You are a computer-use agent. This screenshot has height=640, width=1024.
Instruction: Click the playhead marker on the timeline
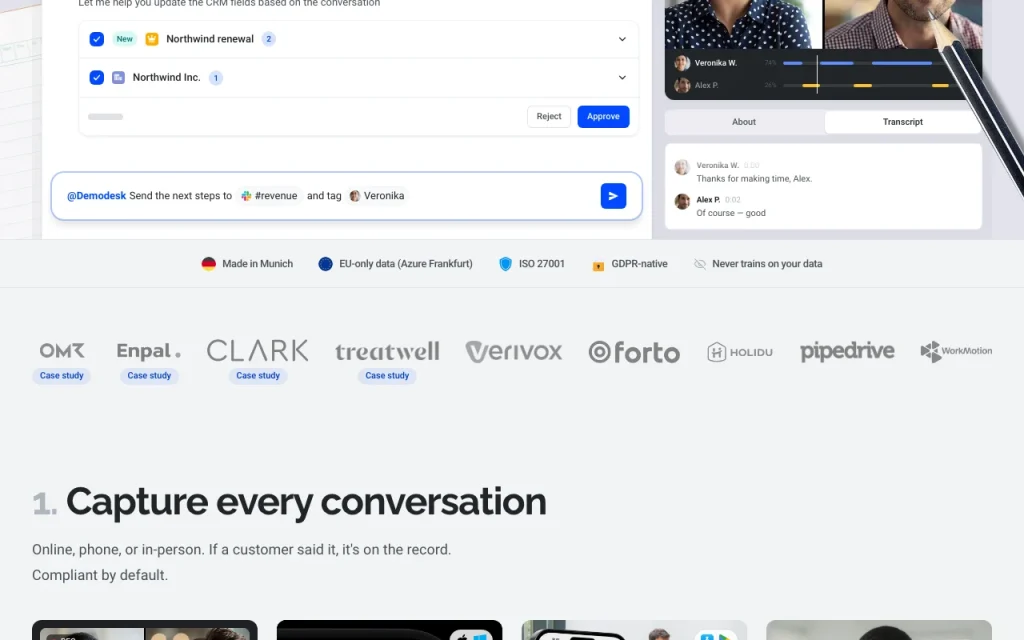(x=817, y=74)
